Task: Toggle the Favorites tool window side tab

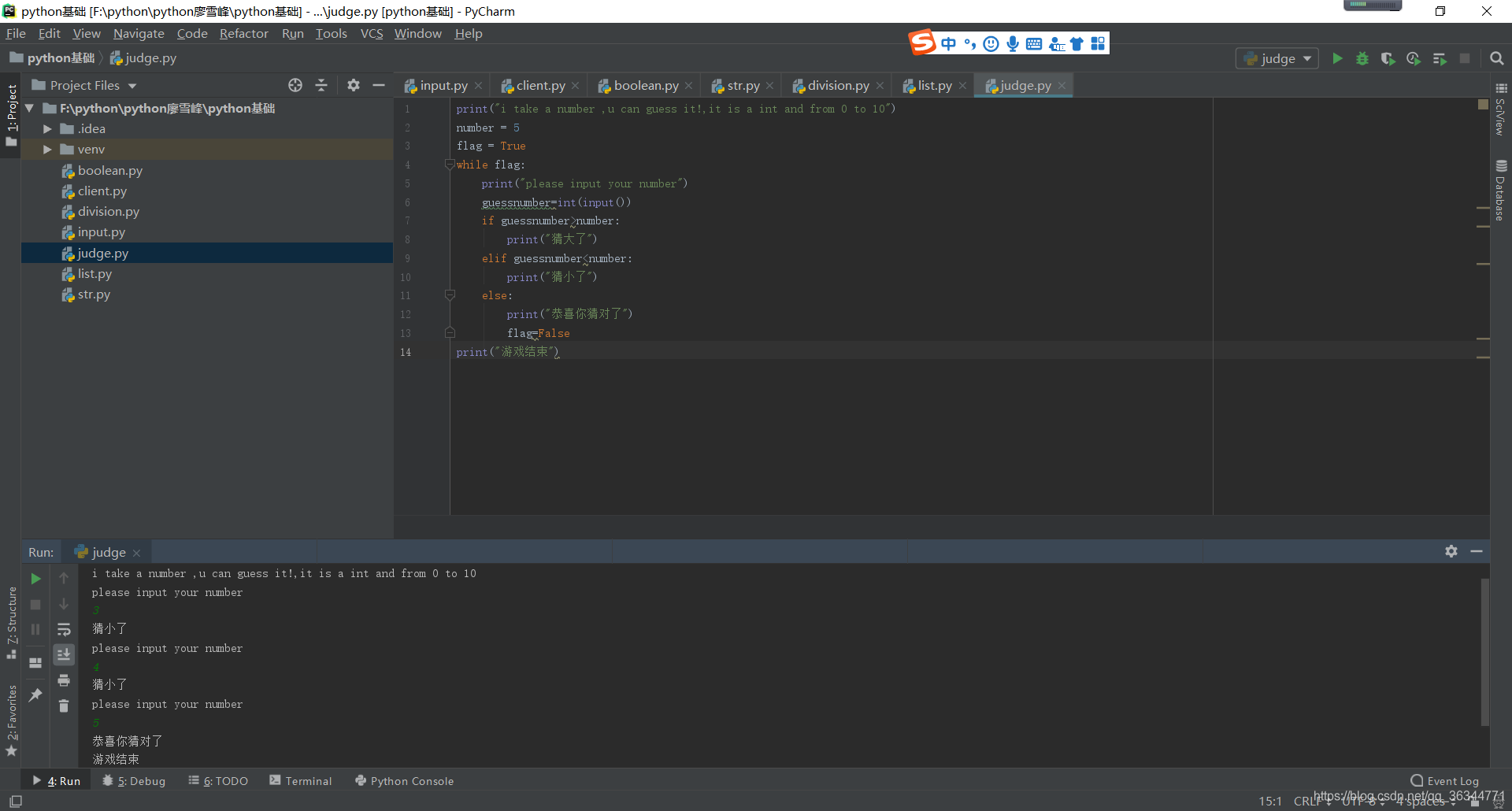Action: 11,720
